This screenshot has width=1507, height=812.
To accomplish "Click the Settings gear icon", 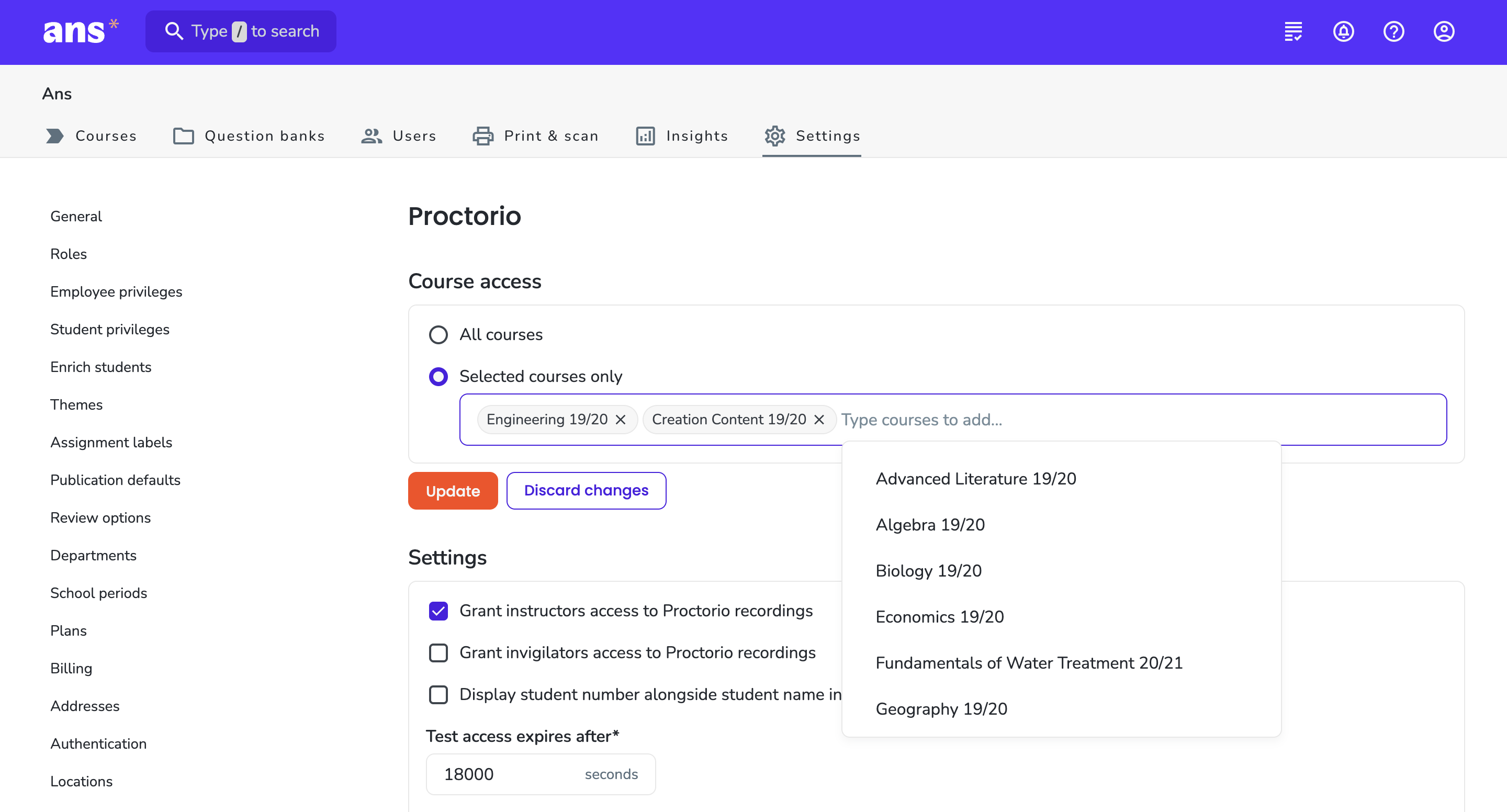I will coord(775,136).
